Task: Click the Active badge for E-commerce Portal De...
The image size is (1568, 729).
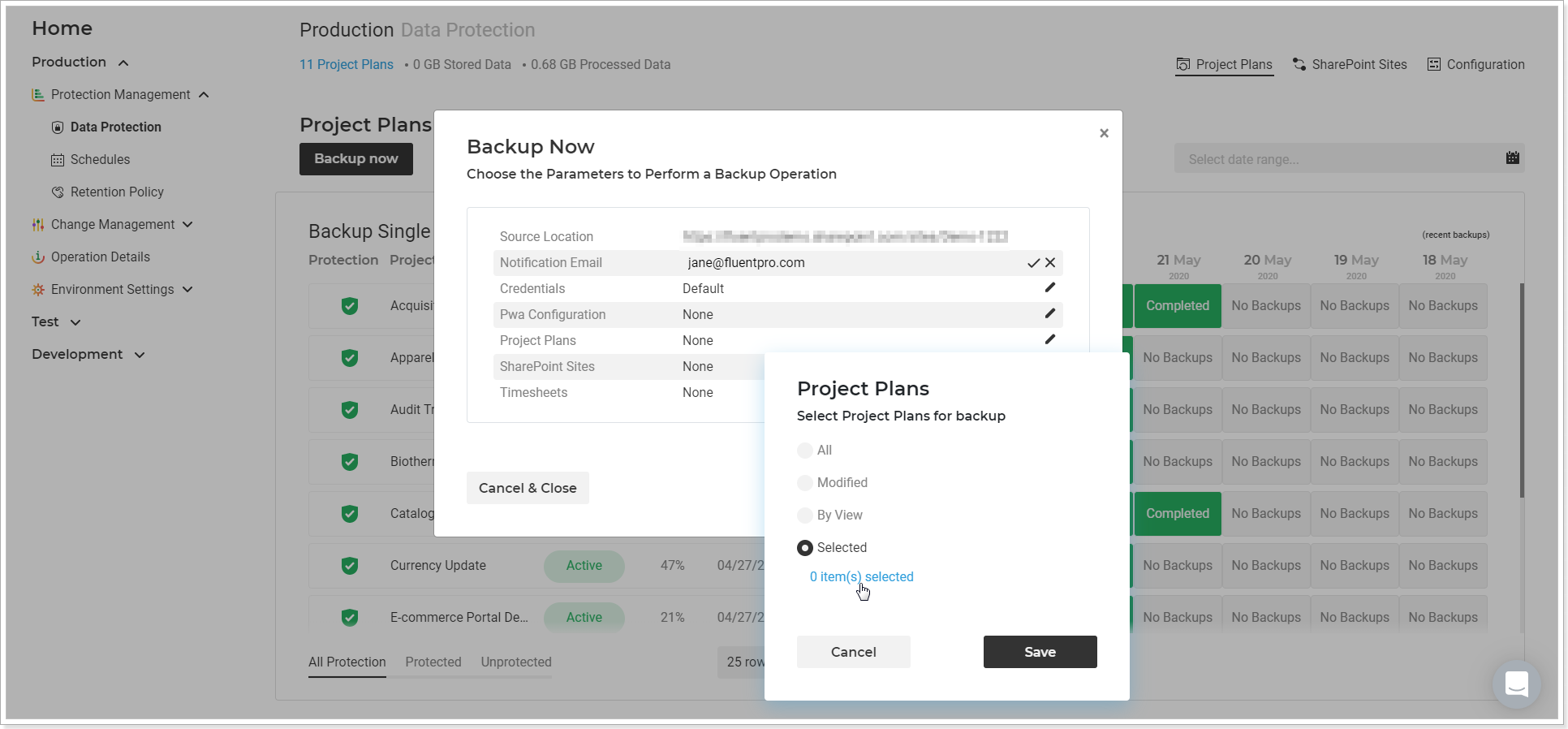Action: [x=584, y=618]
